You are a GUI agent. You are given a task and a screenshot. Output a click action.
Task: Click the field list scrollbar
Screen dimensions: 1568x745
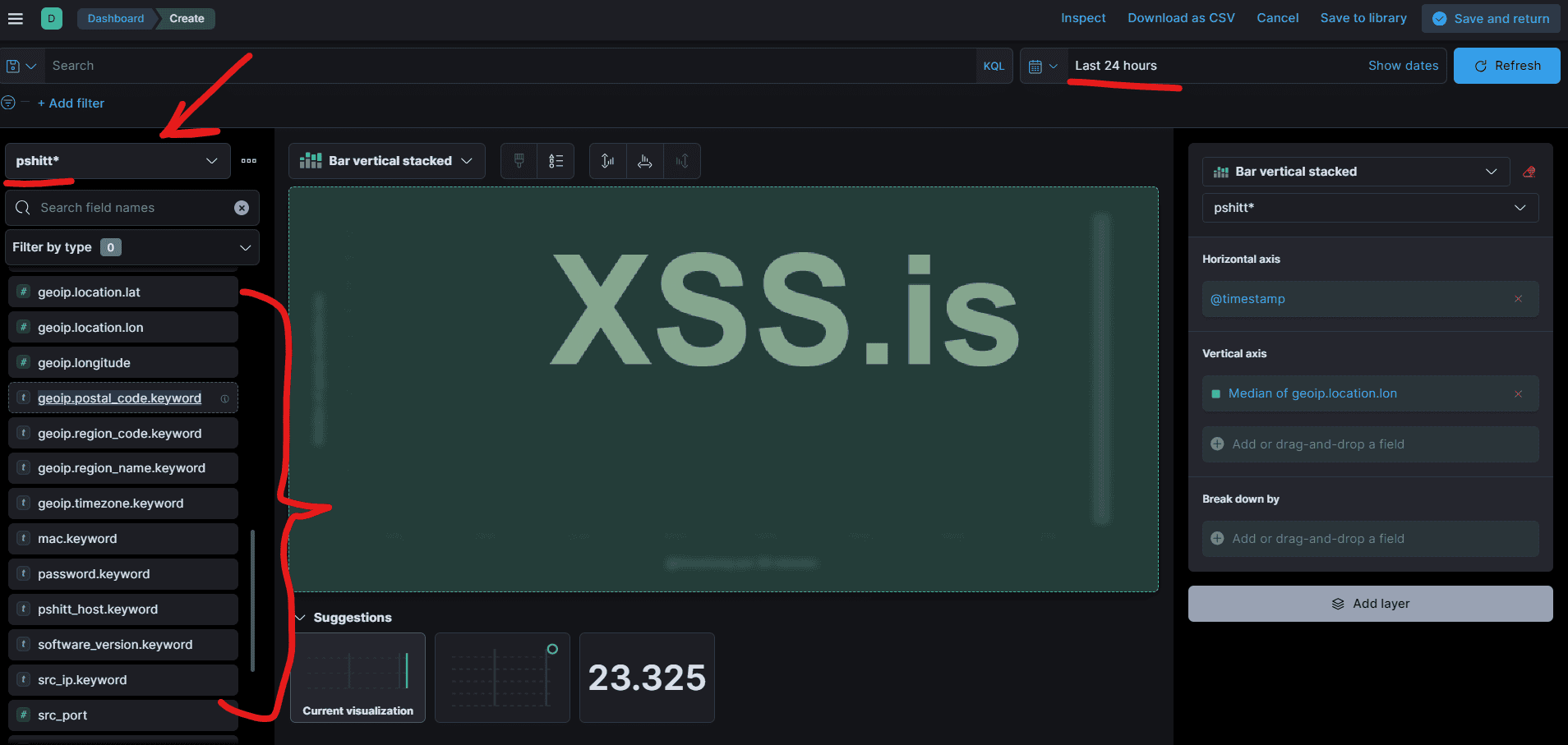click(x=252, y=600)
